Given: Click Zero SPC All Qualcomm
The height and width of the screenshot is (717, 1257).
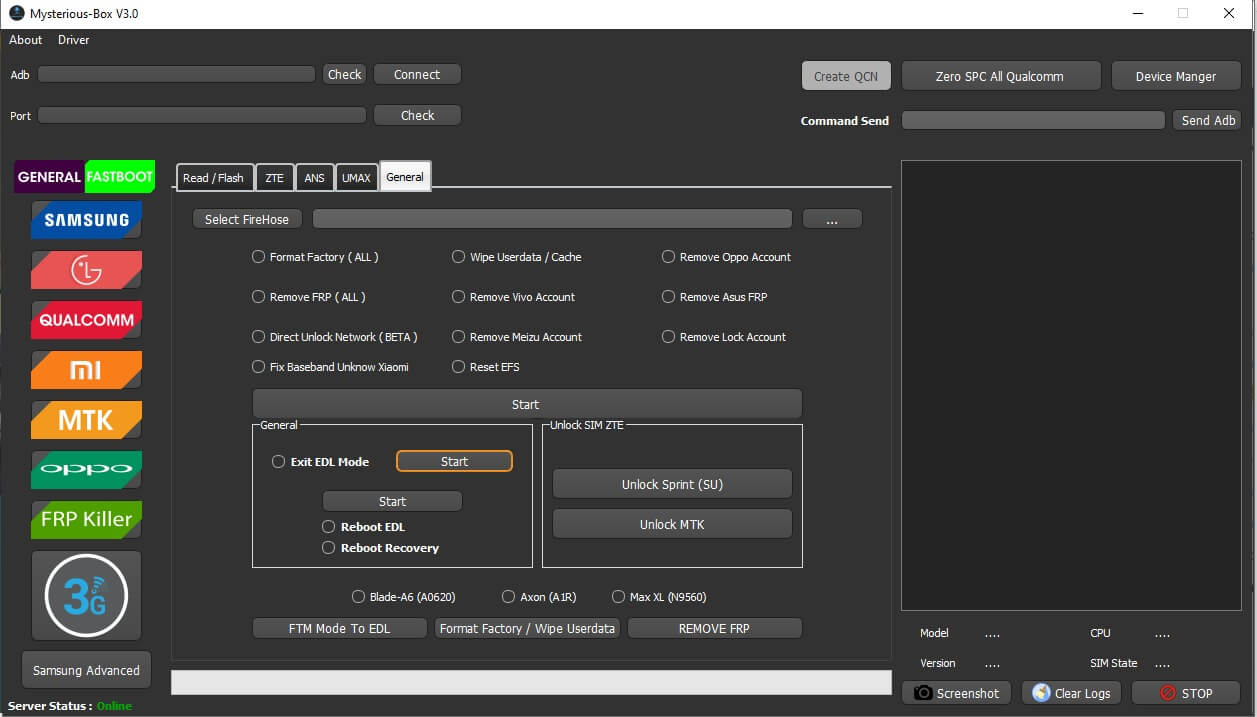Looking at the screenshot, I should pos(1000,75).
